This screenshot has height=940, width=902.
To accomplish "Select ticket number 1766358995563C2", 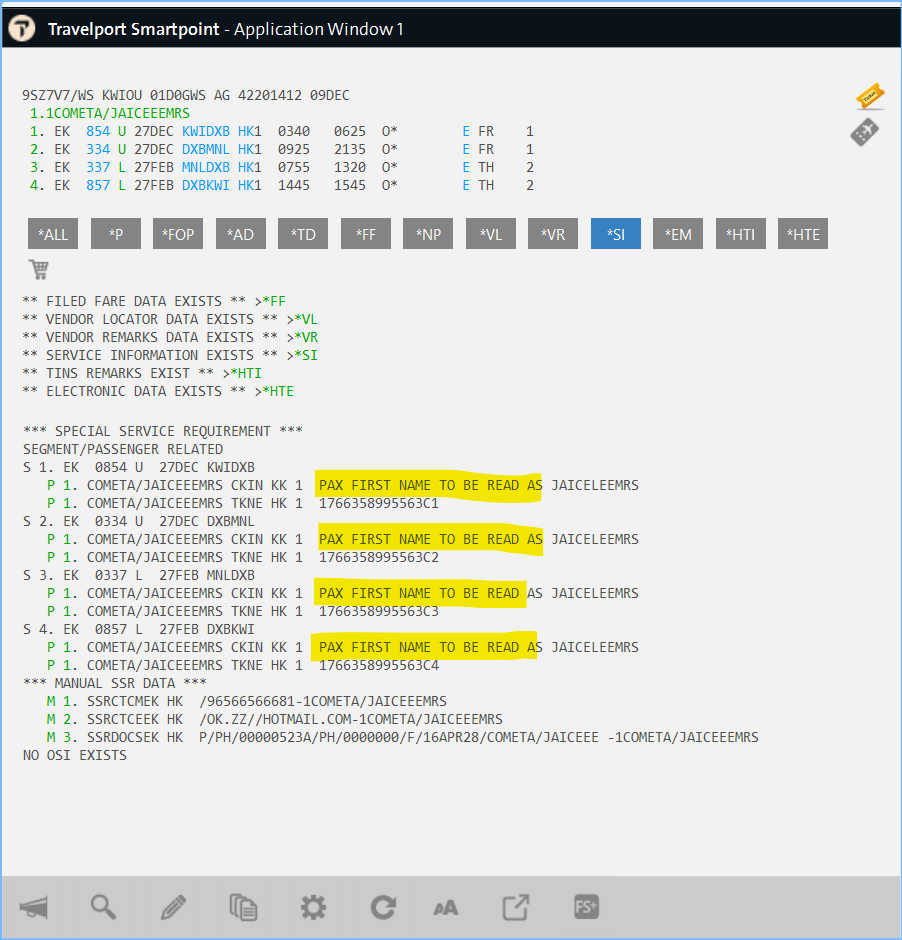I will coord(379,557).
